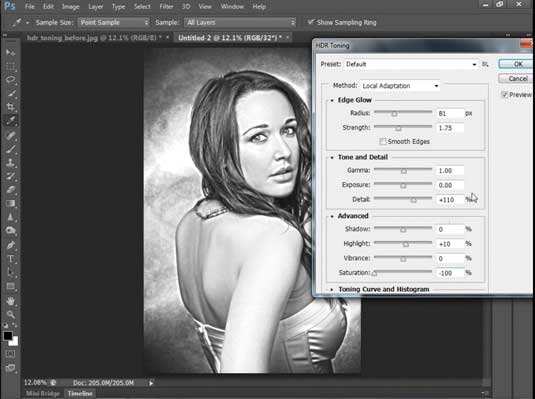Select the Crop tool
The height and width of the screenshot is (399, 535).
click(x=10, y=107)
